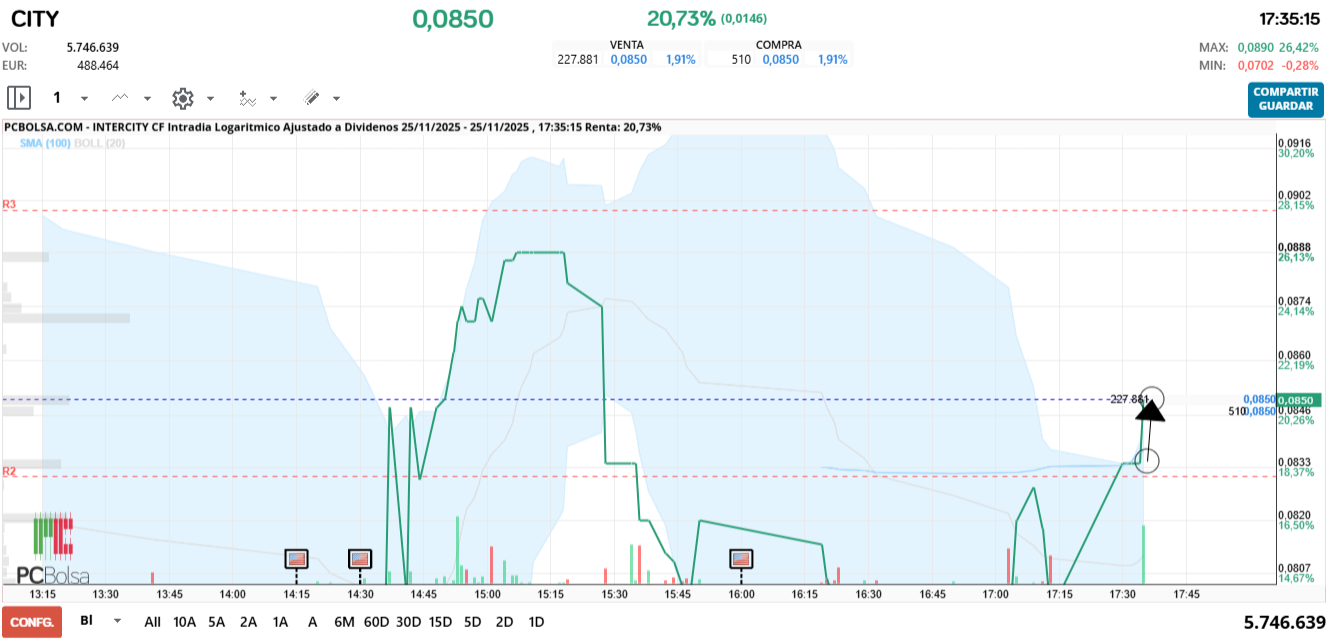
Task: Expand the settings gear dropdown arrow
Action: (210, 99)
